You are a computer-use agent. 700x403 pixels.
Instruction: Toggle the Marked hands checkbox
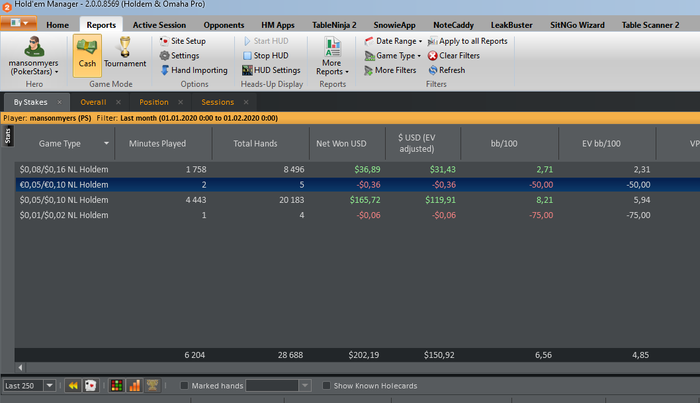(x=184, y=386)
